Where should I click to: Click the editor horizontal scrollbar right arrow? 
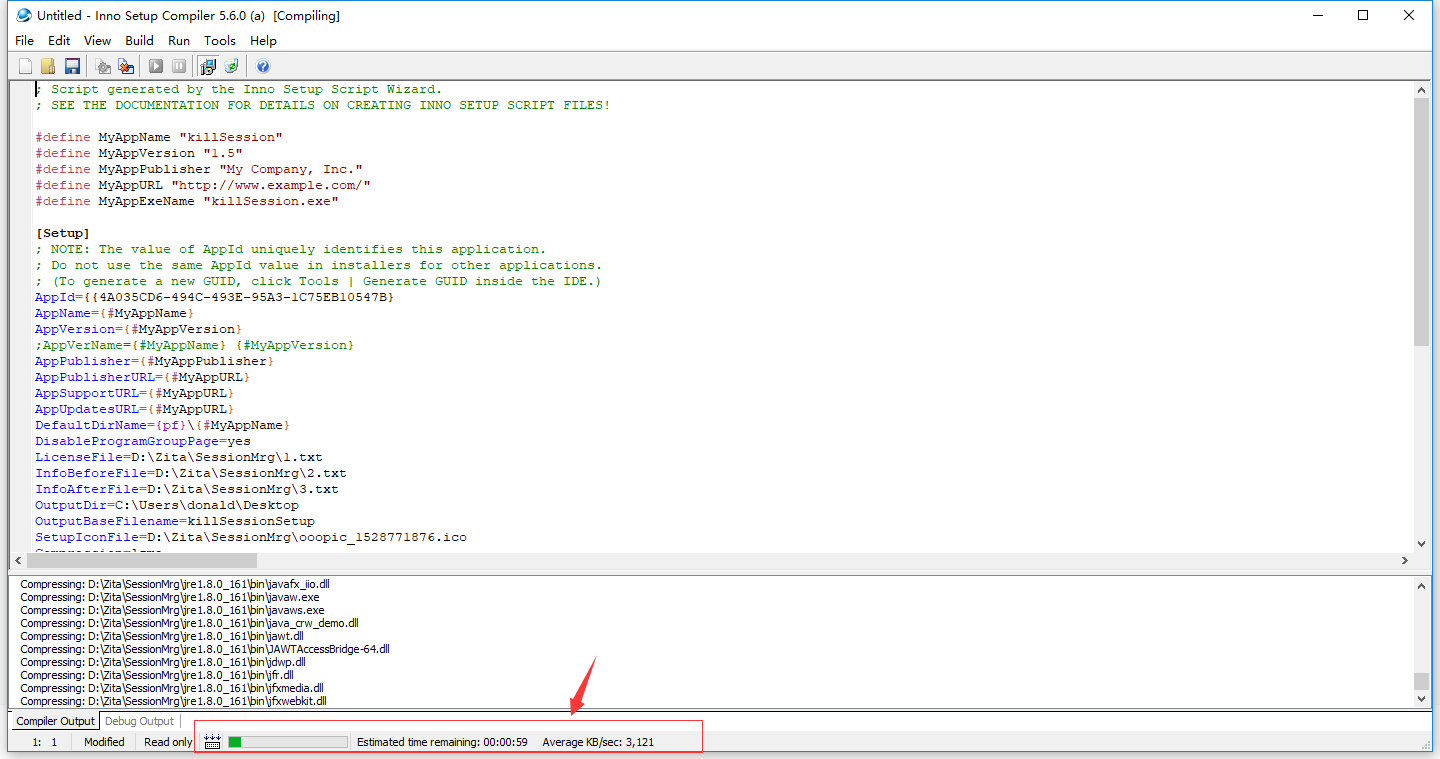[x=1405, y=561]
